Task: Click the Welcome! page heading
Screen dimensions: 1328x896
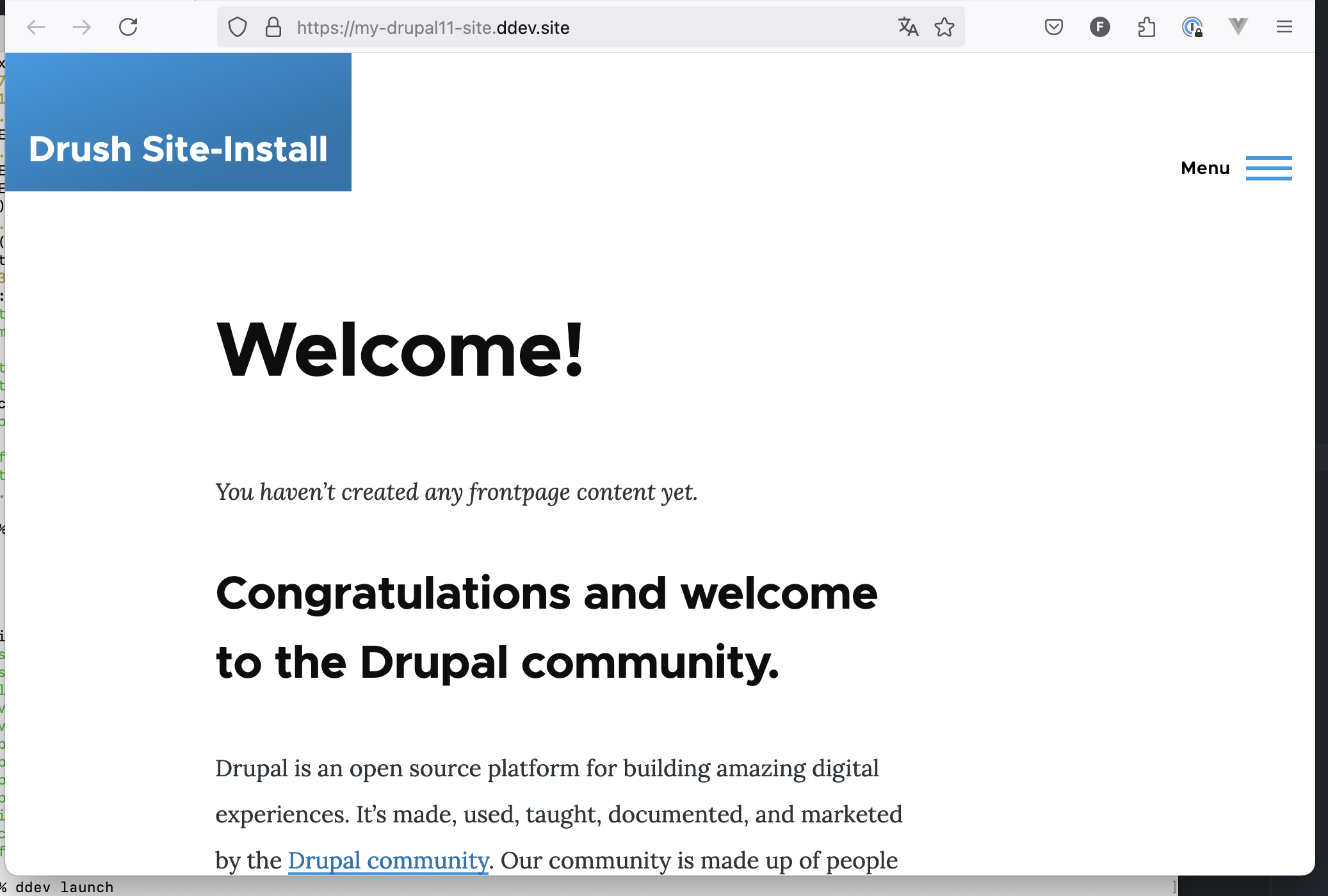Action: (x=400, y=350)
